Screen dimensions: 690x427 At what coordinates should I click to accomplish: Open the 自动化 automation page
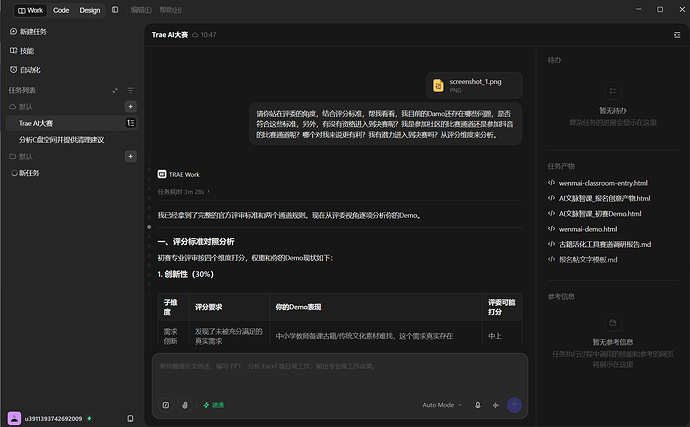pos(25,70)
